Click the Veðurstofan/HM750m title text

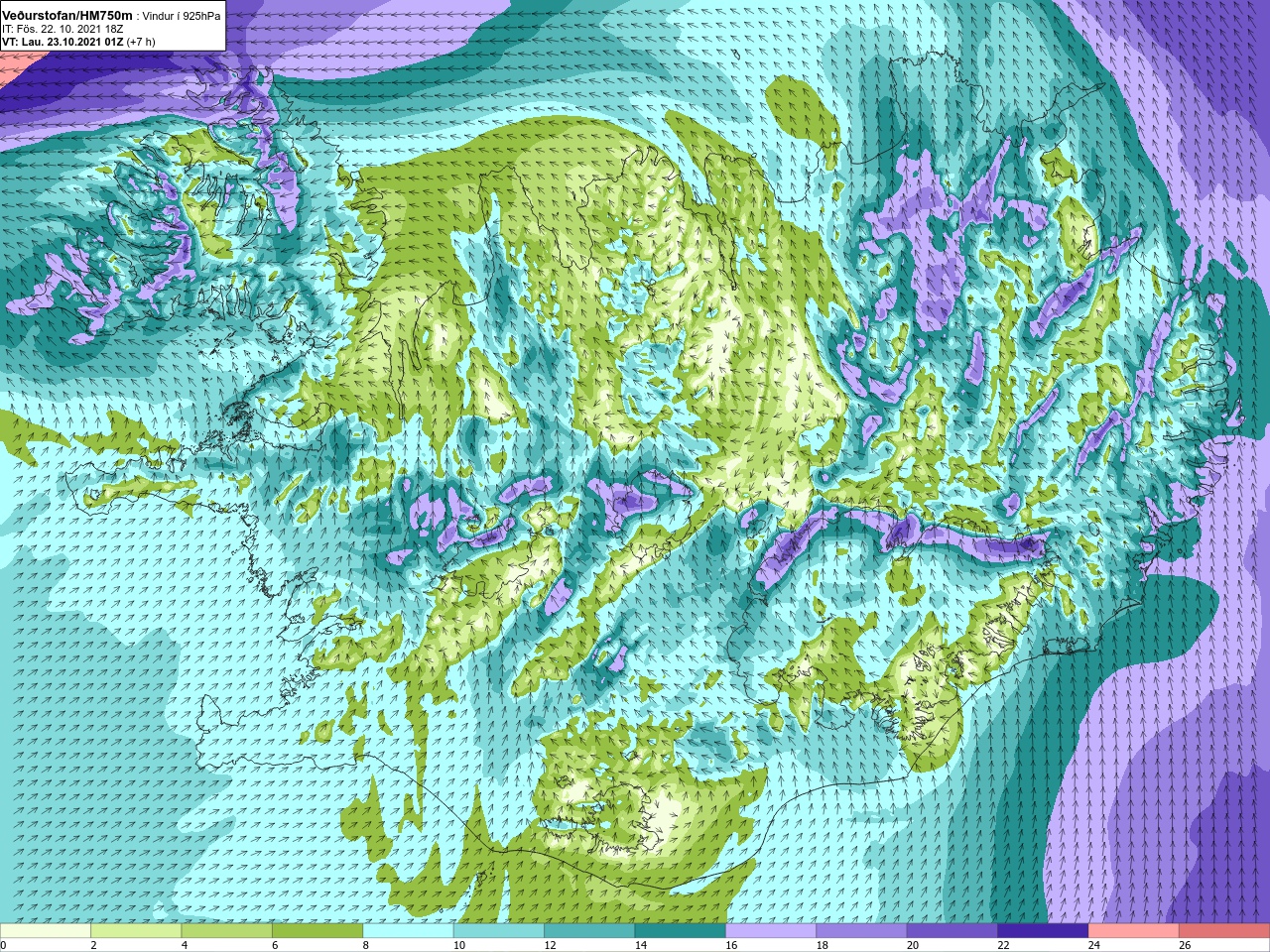point(67,14)
